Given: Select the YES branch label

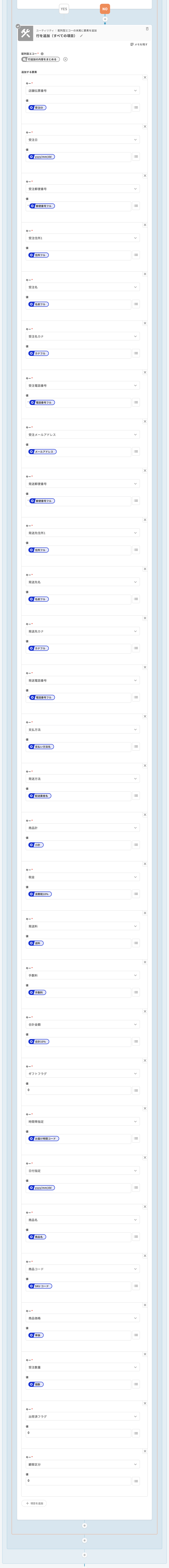Looking at the screenshot, I should (64, 9).
